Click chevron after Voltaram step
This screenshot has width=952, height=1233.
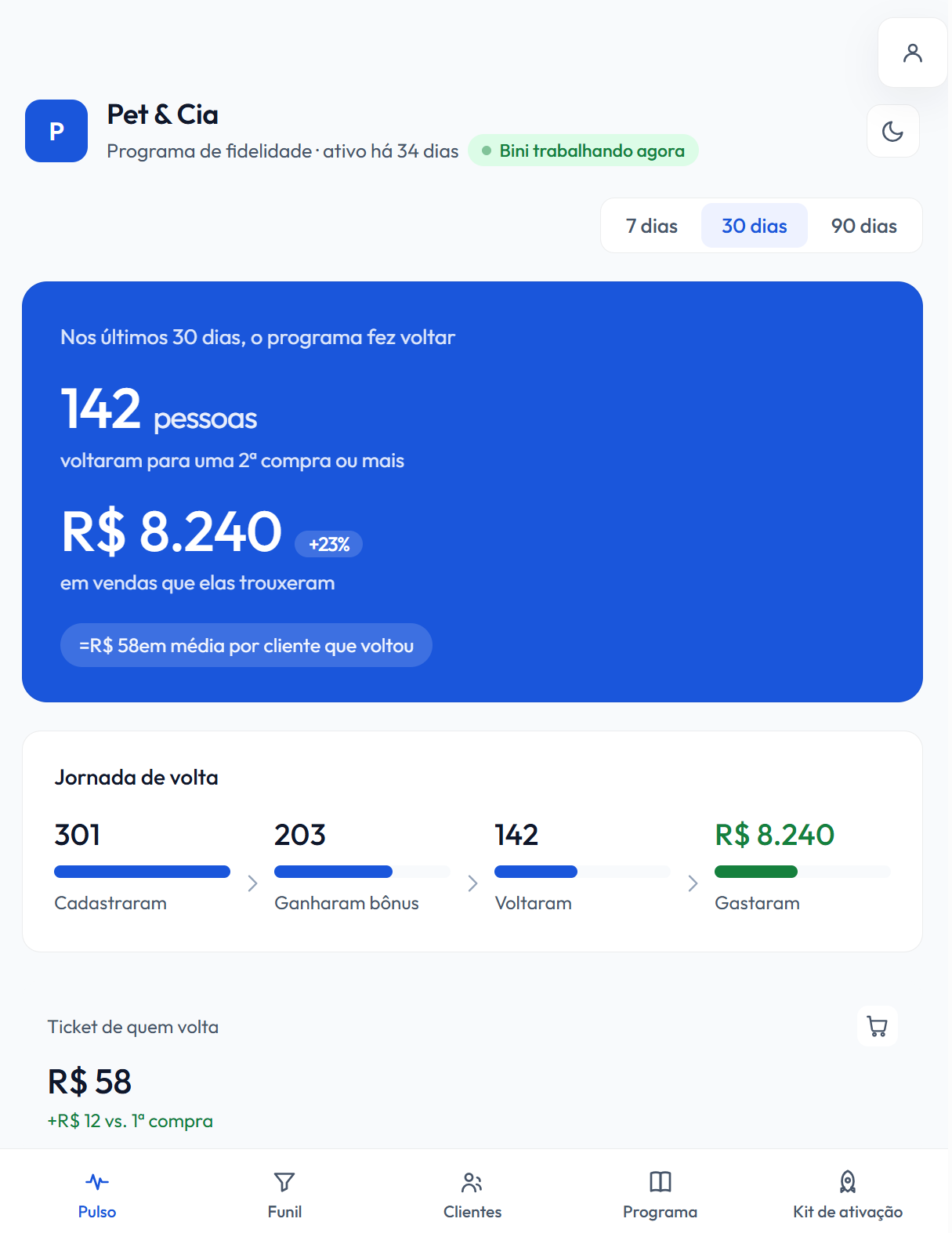coord(693,883)
